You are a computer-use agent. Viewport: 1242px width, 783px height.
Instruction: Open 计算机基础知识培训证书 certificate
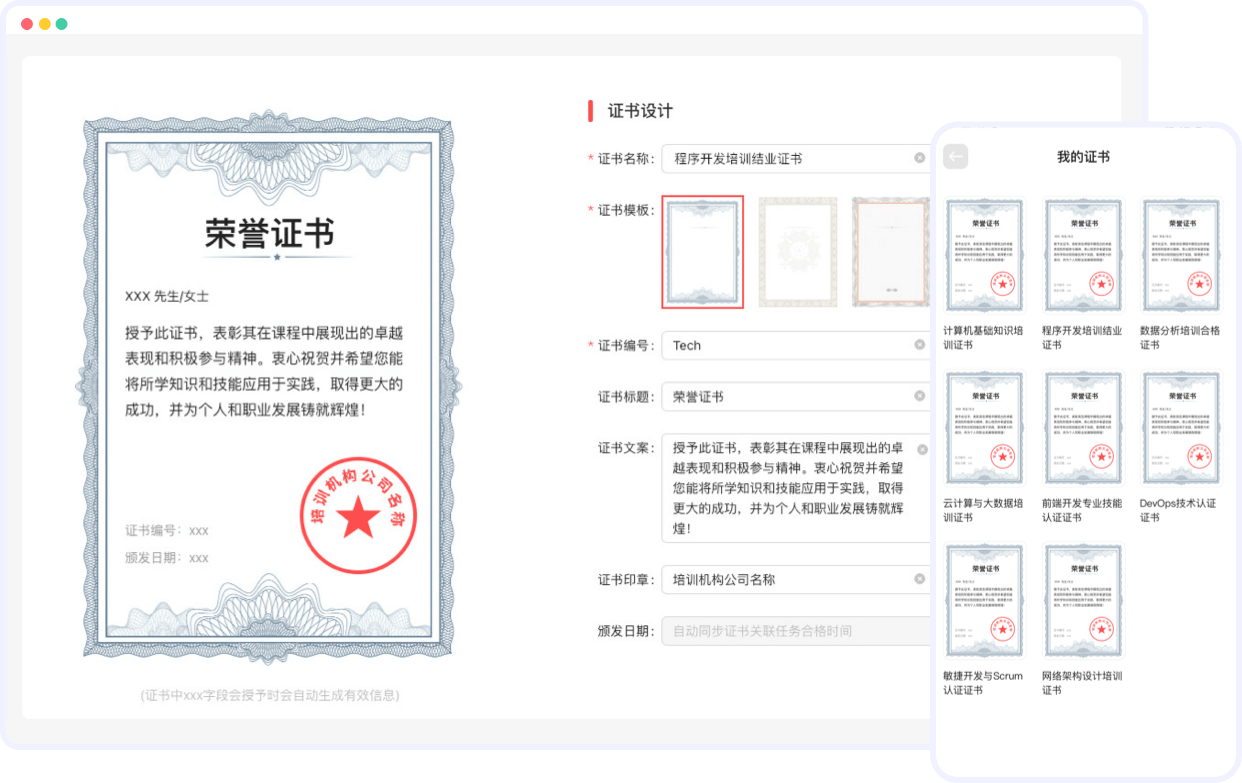[984, 256]
